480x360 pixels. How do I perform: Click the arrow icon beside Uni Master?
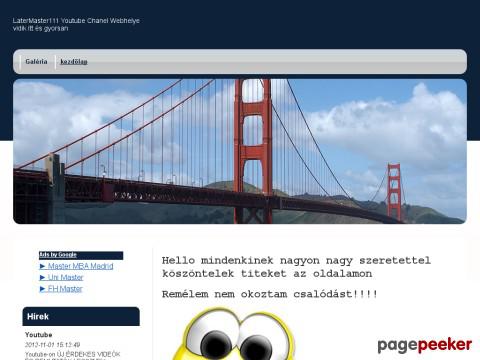43,277
